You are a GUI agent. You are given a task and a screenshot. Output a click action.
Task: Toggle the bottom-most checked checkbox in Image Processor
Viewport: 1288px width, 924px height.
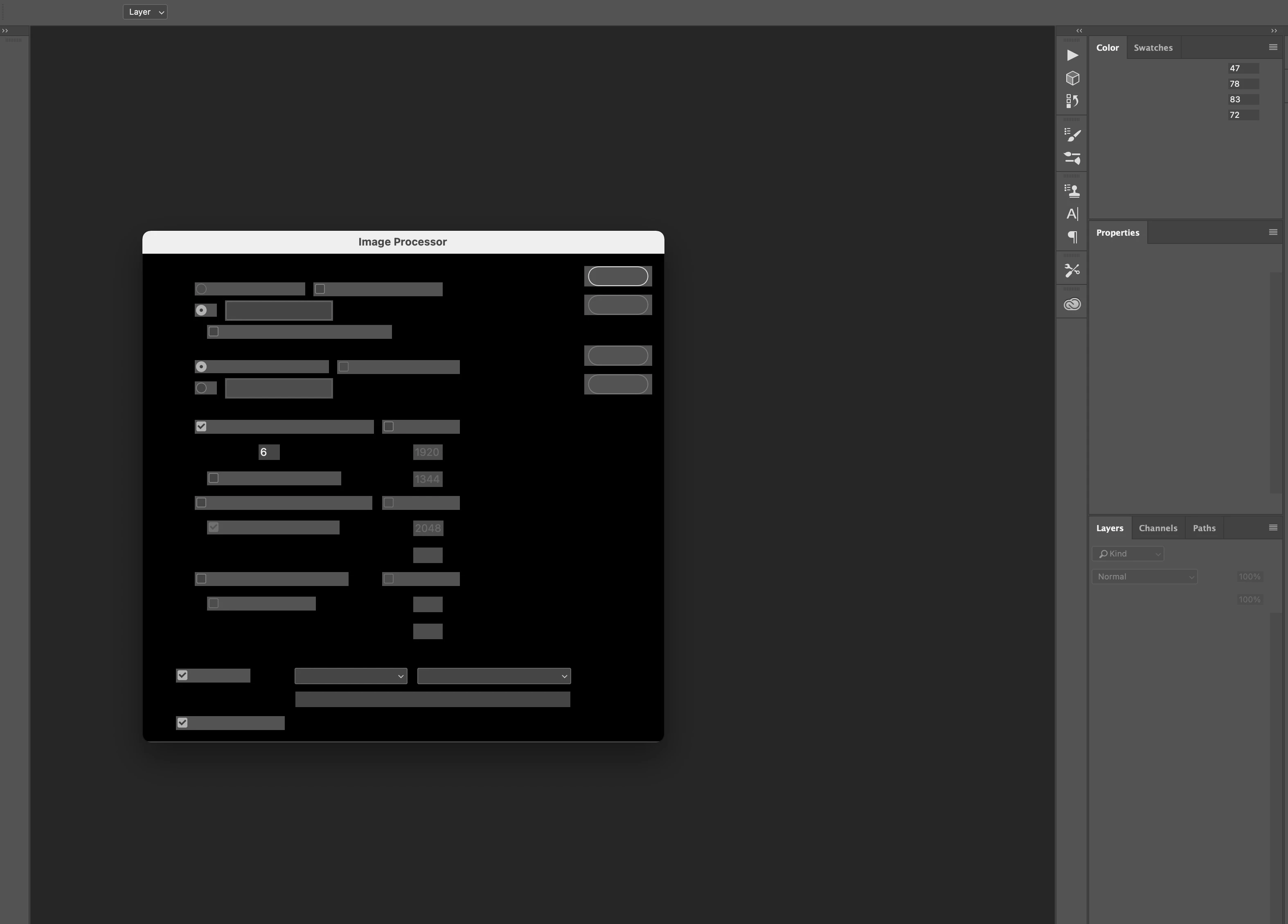pos(182,722)
